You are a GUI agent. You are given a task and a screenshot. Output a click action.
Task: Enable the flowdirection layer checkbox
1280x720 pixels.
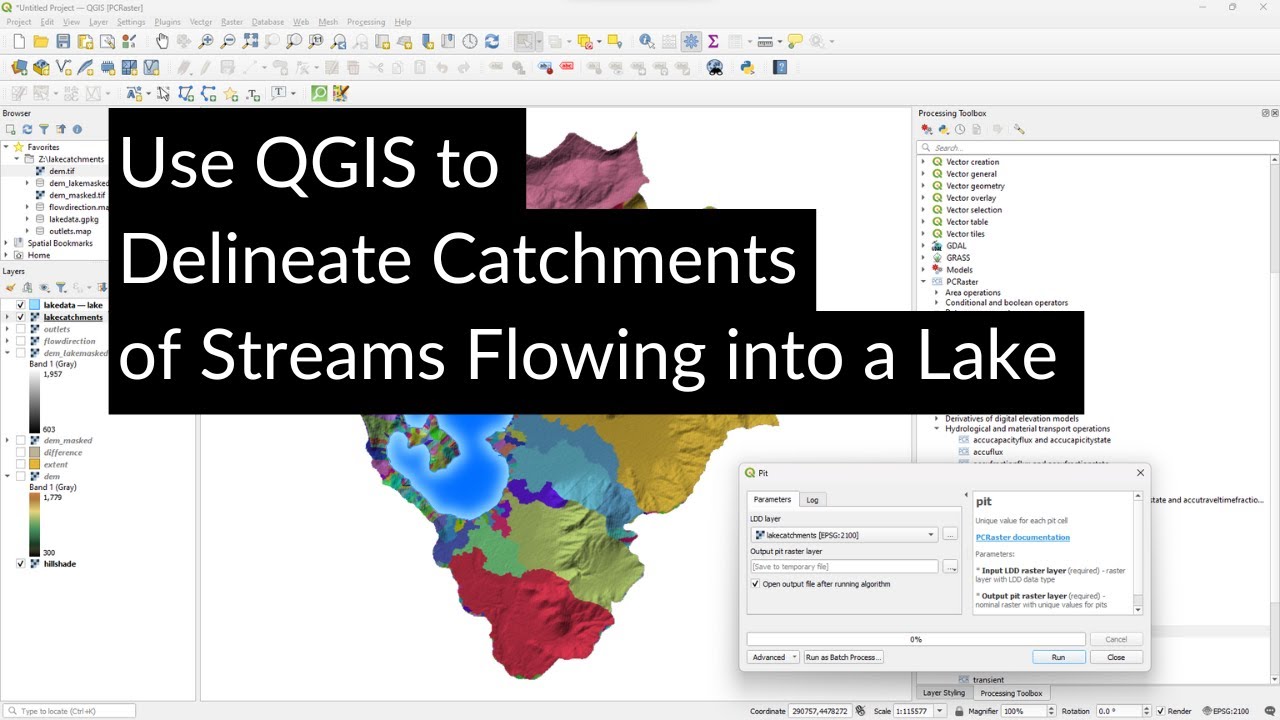tap(20, 341)
